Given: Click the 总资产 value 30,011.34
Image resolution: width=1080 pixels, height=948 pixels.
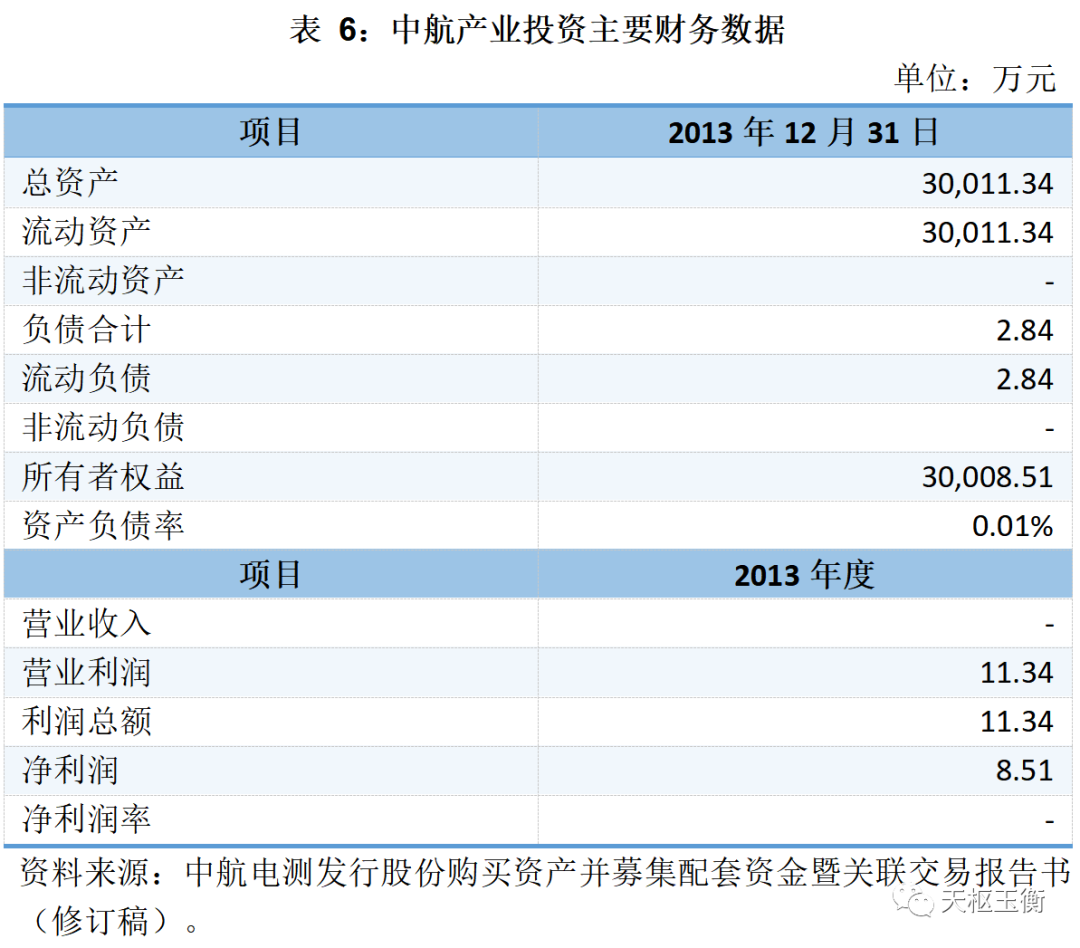Looking at the screenshot, I should tap(987, 183).
